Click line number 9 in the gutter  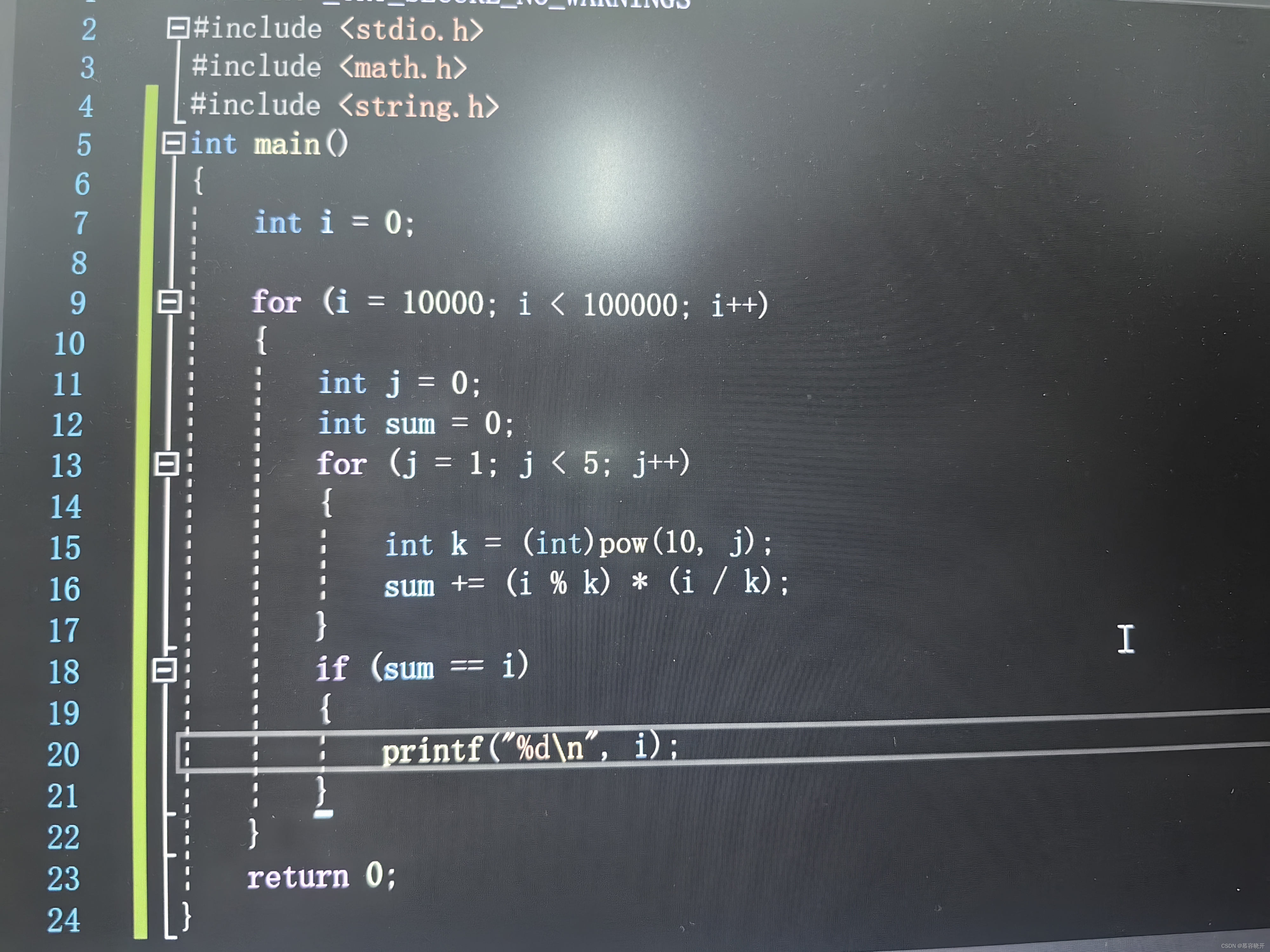pyautogui.click(x=77, y=303)
